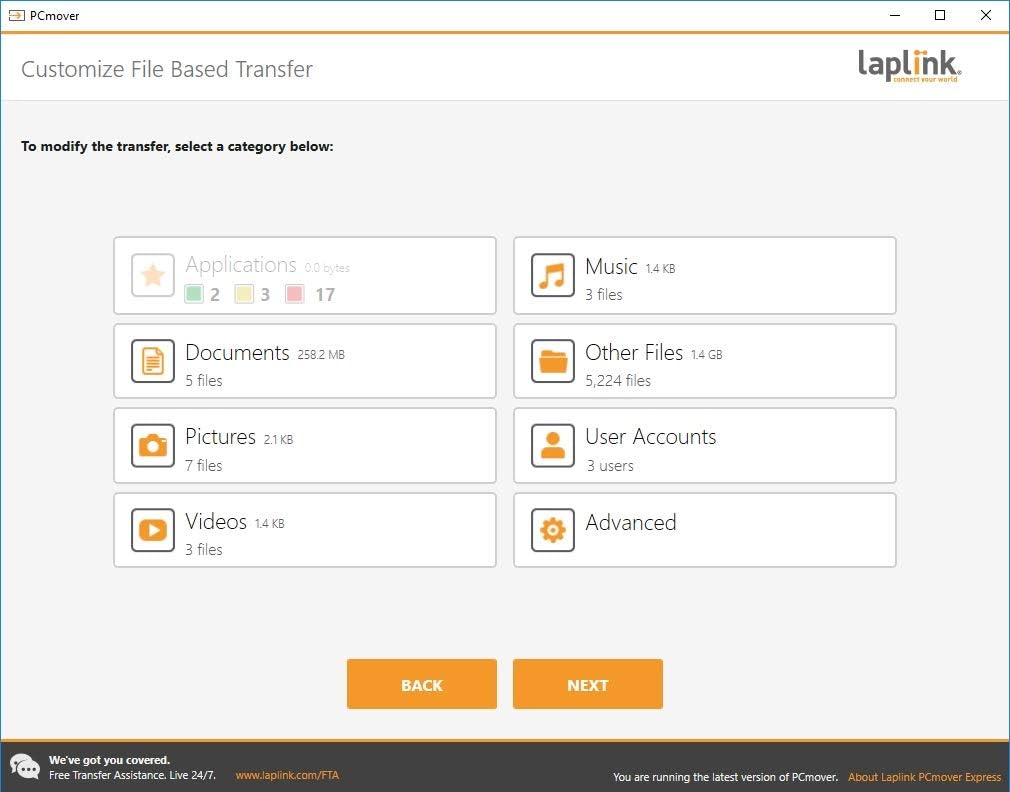Click the Pictures camera icon
Screen dimensions: 1010x792
tap(153, 445)
